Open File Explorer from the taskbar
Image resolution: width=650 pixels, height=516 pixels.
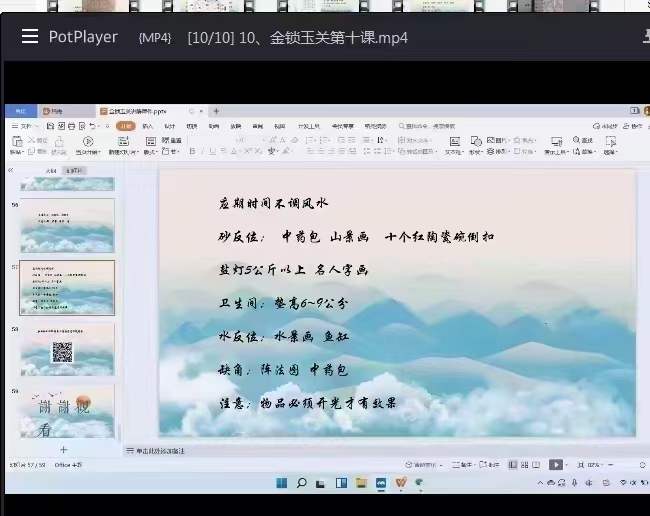coord(362,483)
